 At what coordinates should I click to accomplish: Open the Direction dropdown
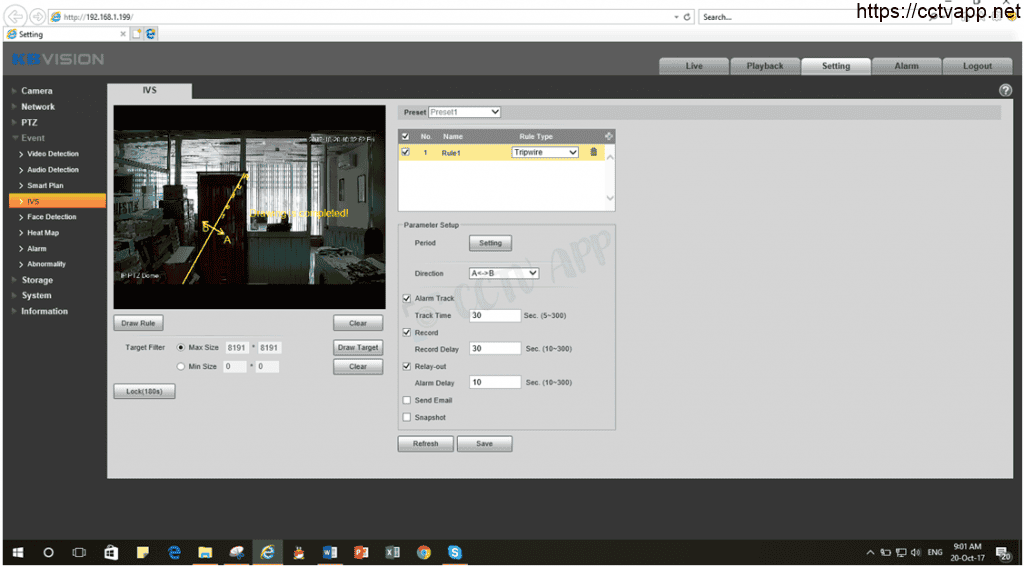pyautogui.click(x=504, y=273)
